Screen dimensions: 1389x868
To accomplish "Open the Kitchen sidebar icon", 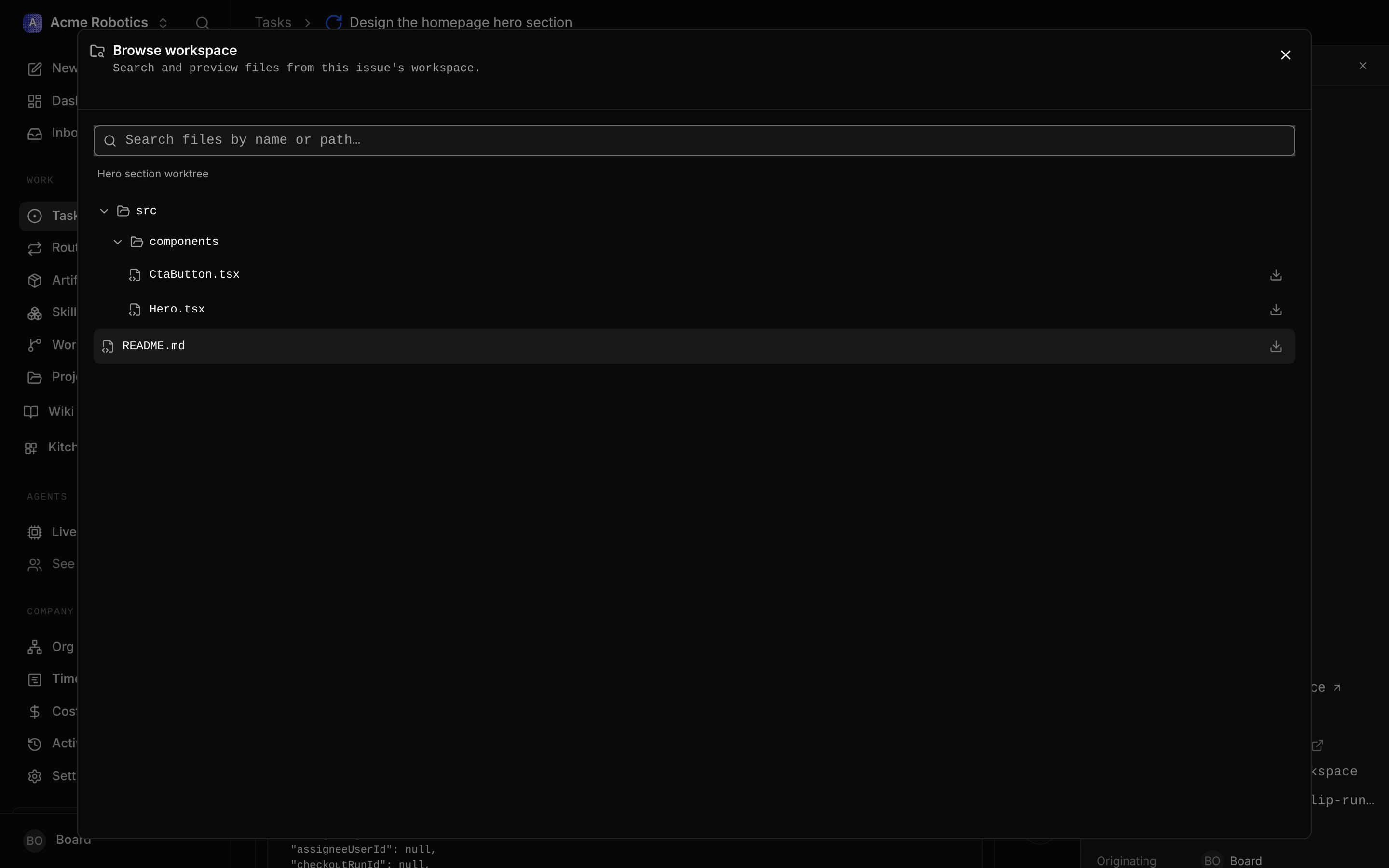I will click(31, 448).
